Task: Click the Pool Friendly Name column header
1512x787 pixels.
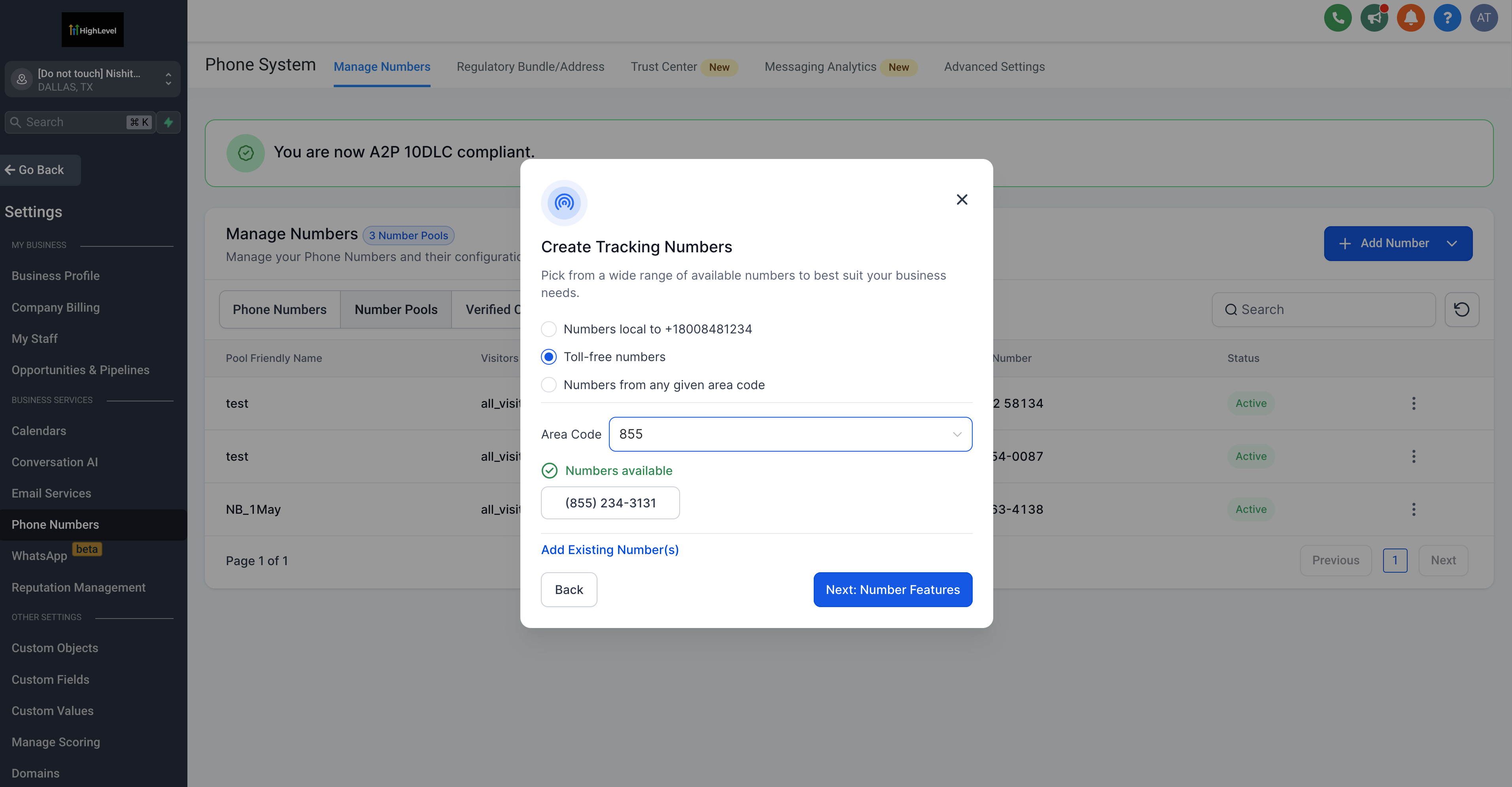Action: 274,358
